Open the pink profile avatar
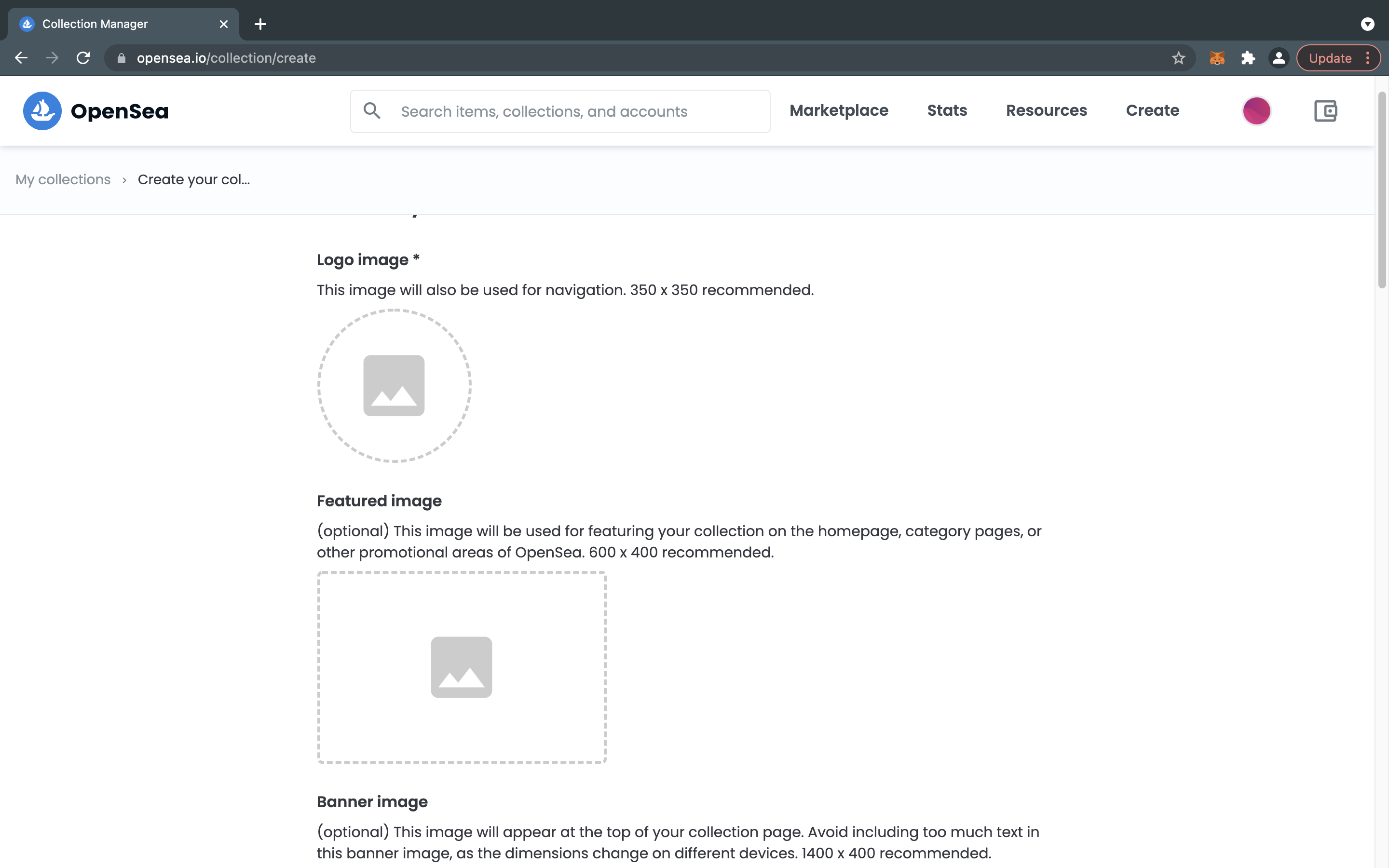 (x=1256, y=111)
